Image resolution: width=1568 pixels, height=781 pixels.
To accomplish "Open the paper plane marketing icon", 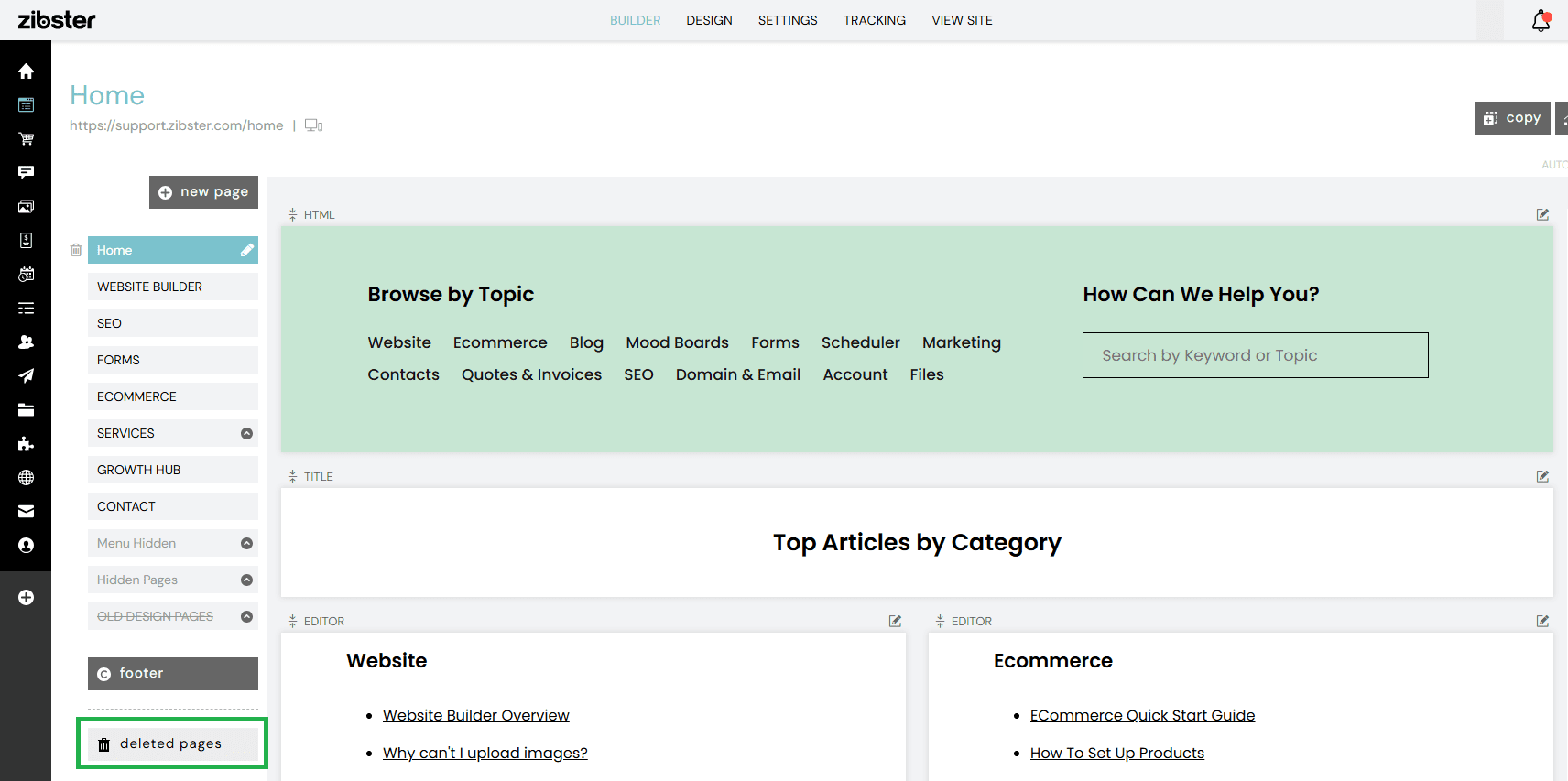I will click(x=26, y=375).
